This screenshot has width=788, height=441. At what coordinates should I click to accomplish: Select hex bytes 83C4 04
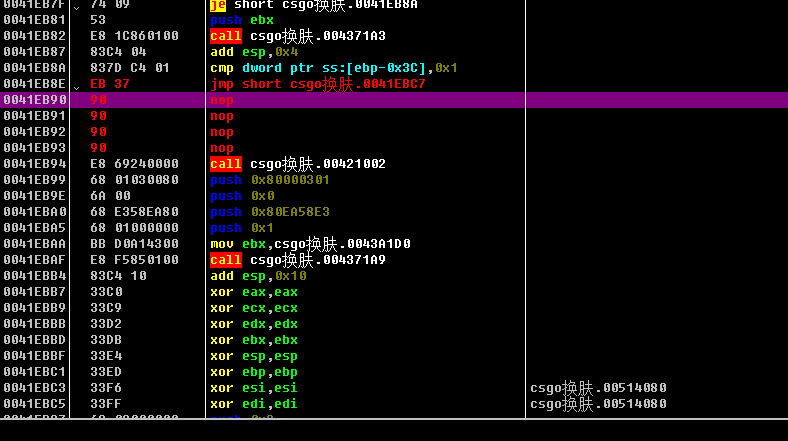118,52
